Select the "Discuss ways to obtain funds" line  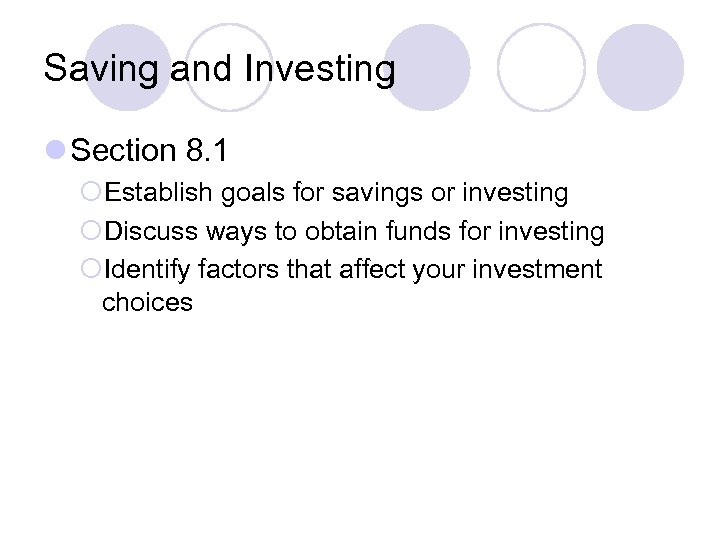tap(354, 232)
